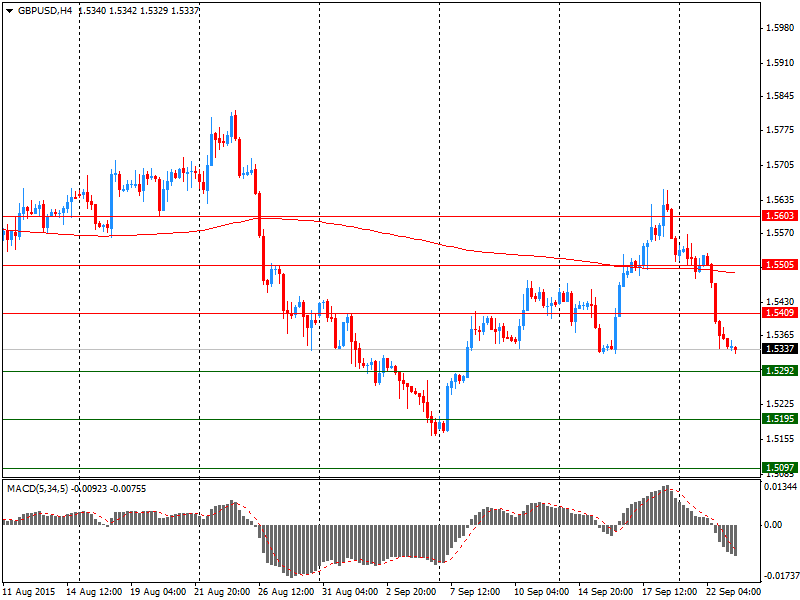Click the 1.5910 price scale value
The image size is (800, 600).
click(x=781, y=63)
